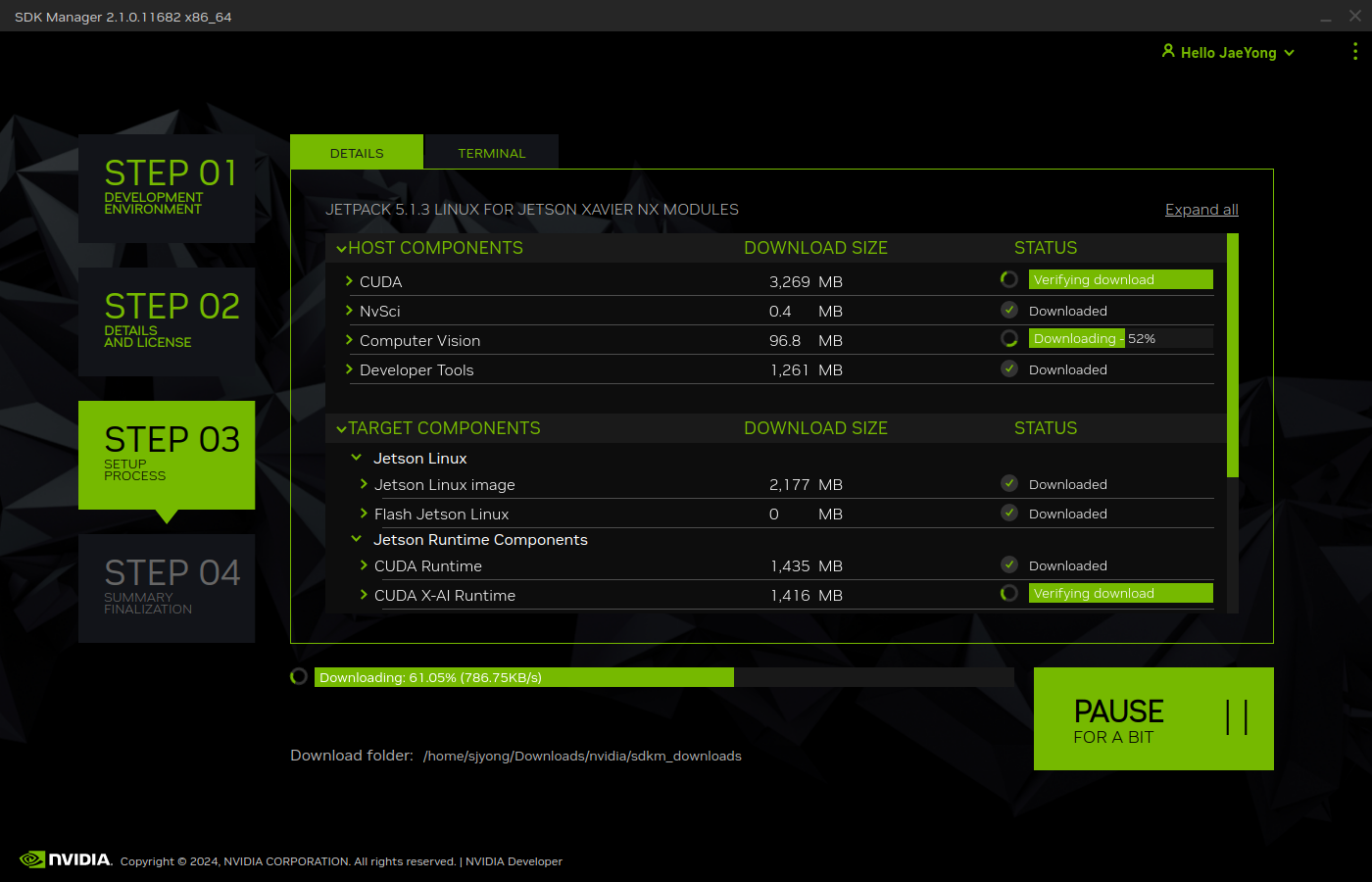The image size is (1372, 882).
Task: Click the NVIDIA logo in the footer
Action: point(66,859)
